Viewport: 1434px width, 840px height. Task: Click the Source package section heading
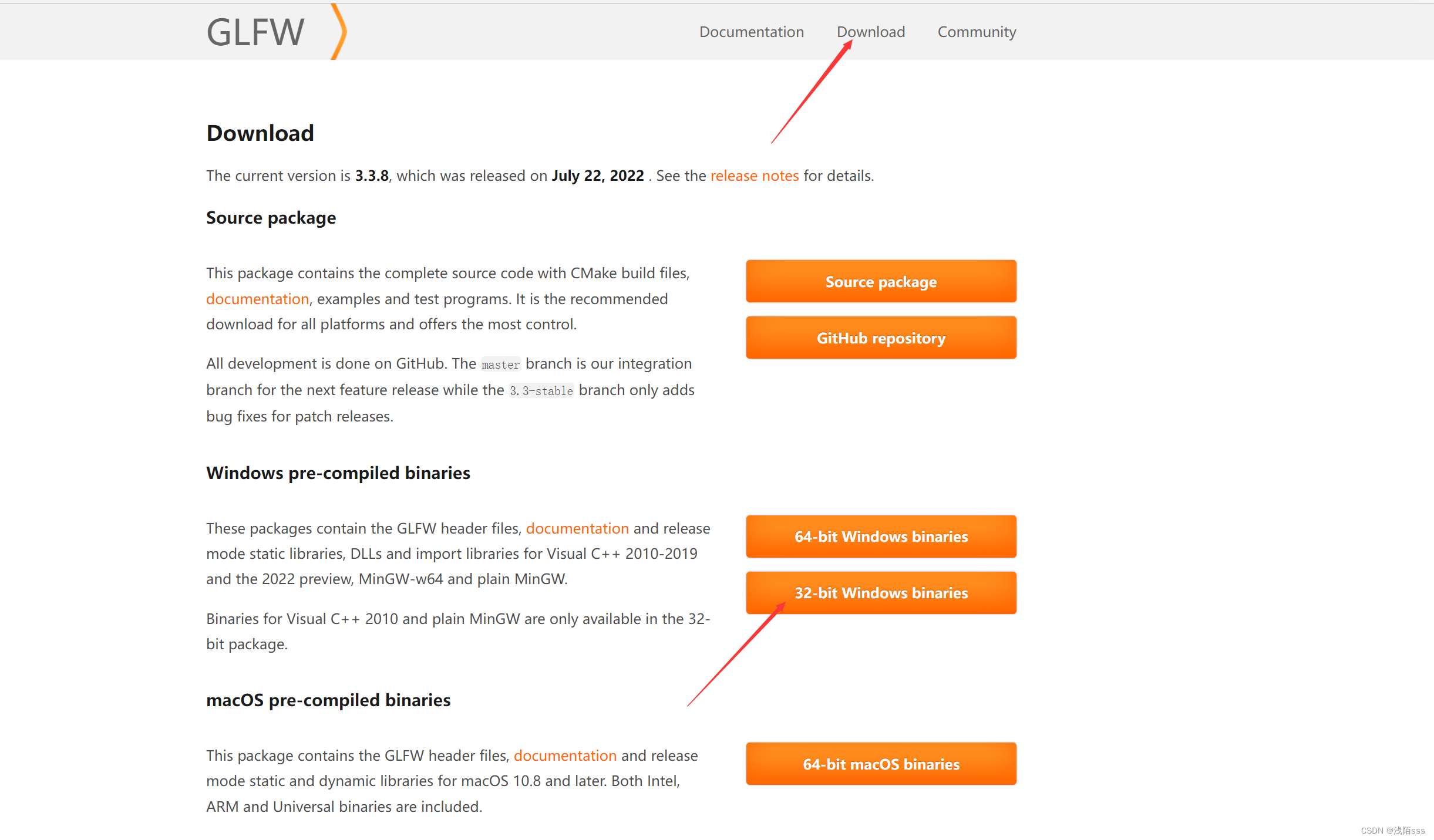(271, 218)
